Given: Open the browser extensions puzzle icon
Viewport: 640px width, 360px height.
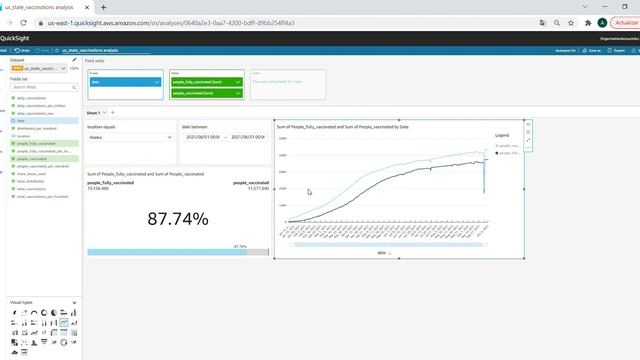Looking at the screenshot, I should (x=588, y=23).
